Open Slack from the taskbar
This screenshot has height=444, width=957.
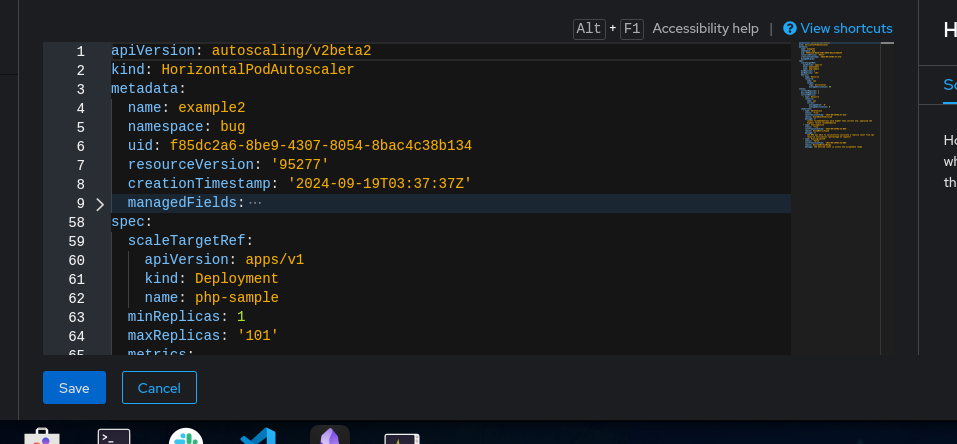(x=185, y=438)
